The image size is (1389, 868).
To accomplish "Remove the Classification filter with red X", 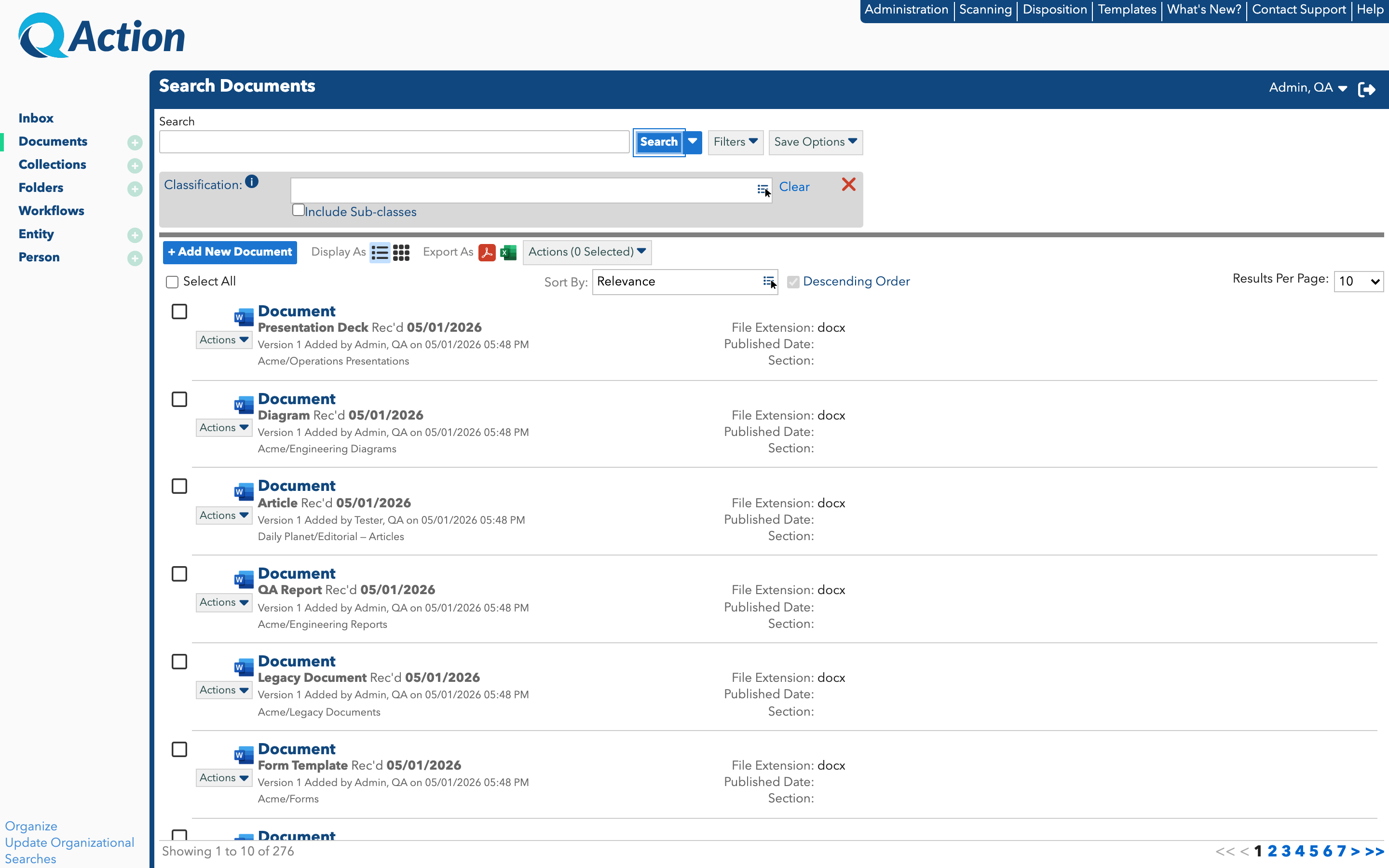I will (848, 184).
